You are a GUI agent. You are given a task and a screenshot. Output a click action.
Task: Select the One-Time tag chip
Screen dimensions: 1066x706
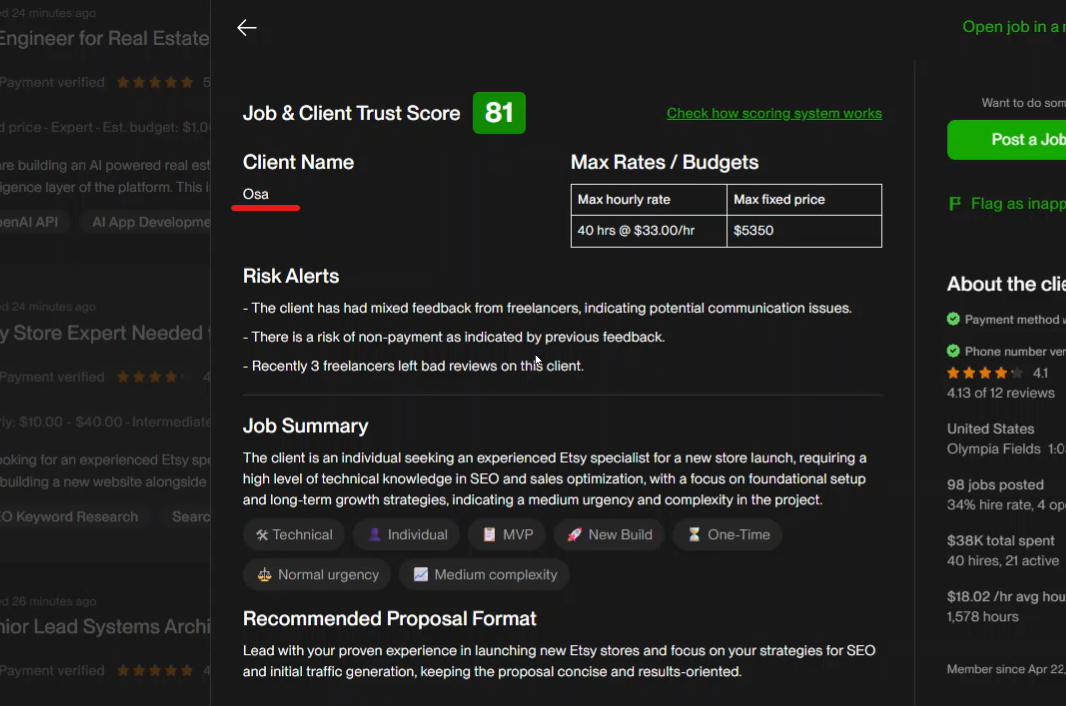(727, 535)
